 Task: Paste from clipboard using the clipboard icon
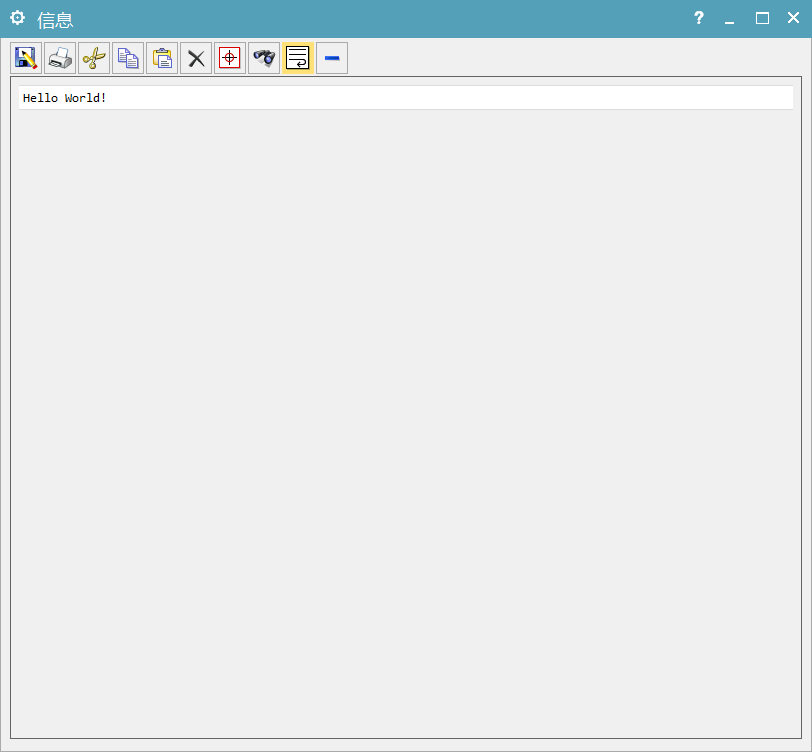[x=162, y=58]
